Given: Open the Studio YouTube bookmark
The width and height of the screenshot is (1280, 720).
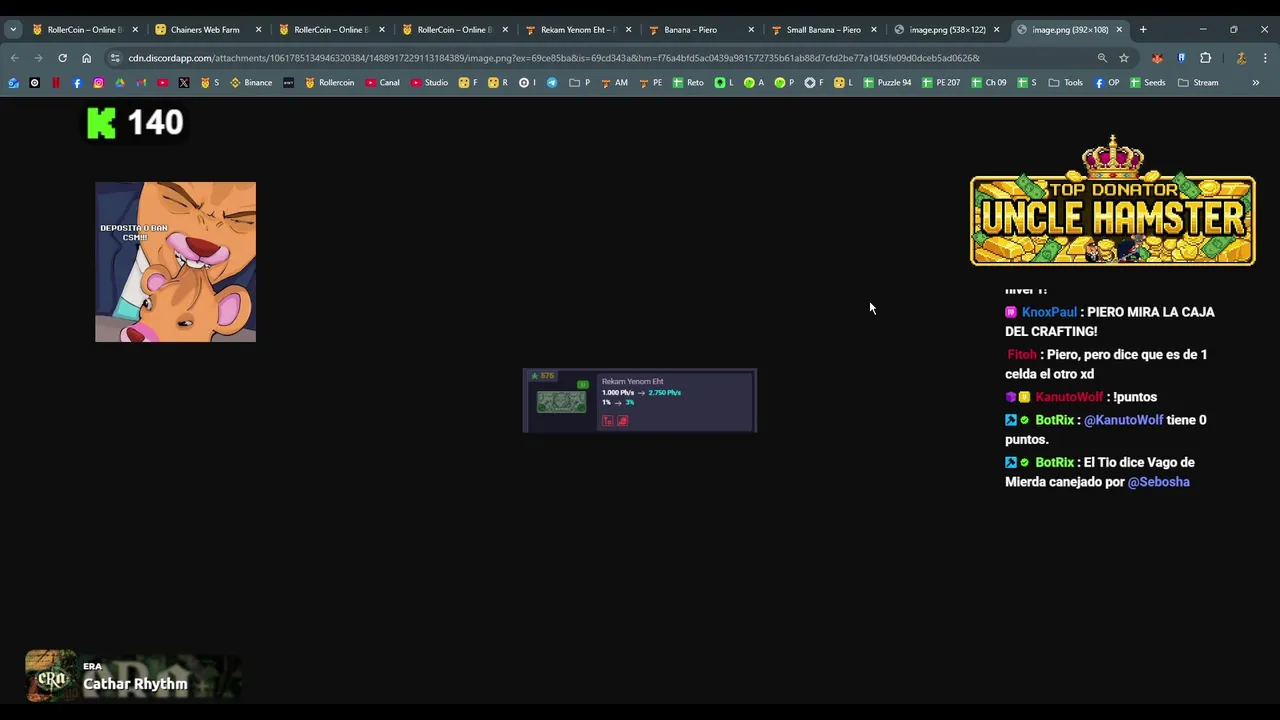Looking at the screenshot, I should point(430,83).
